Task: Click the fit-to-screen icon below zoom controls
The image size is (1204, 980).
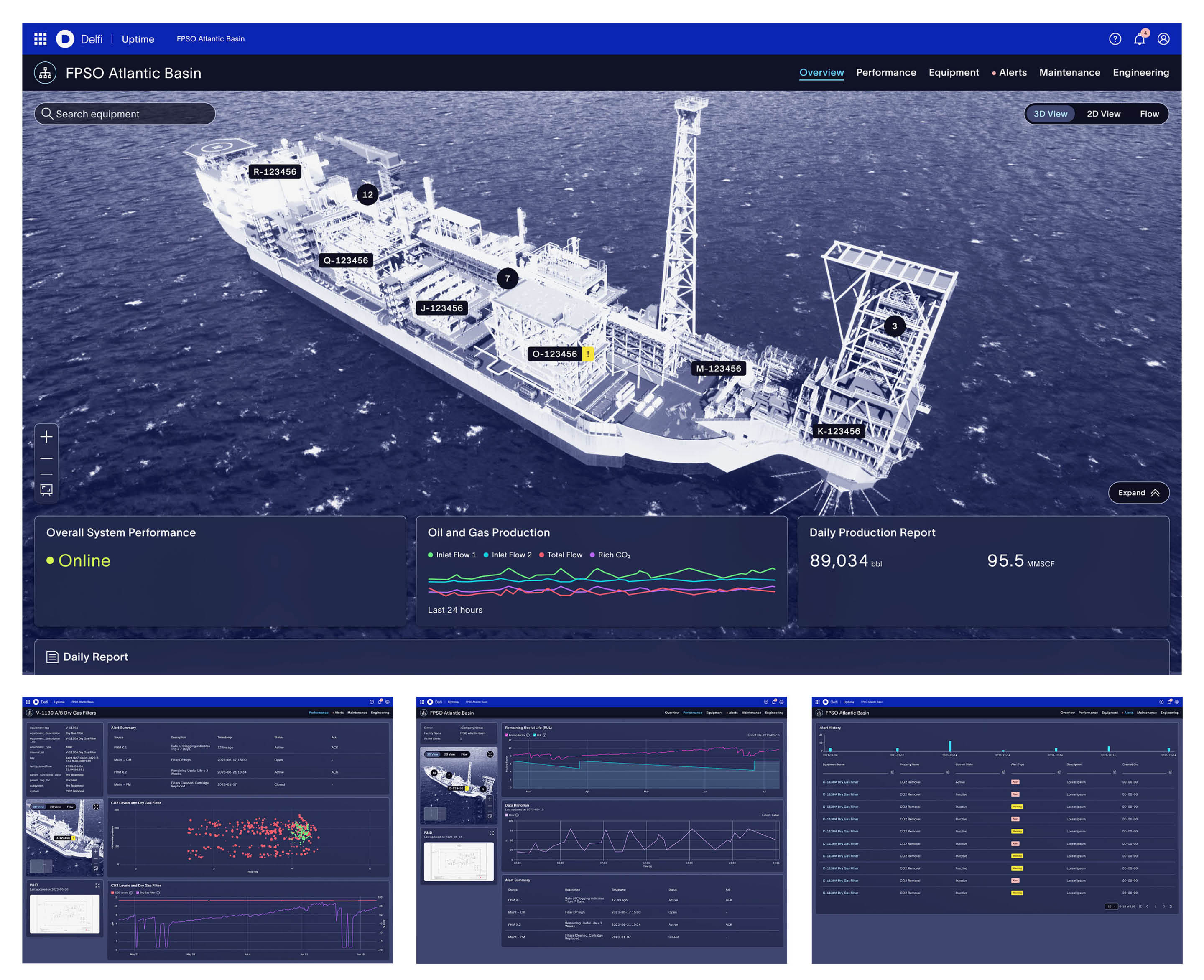Action: [x=46, y=490]
